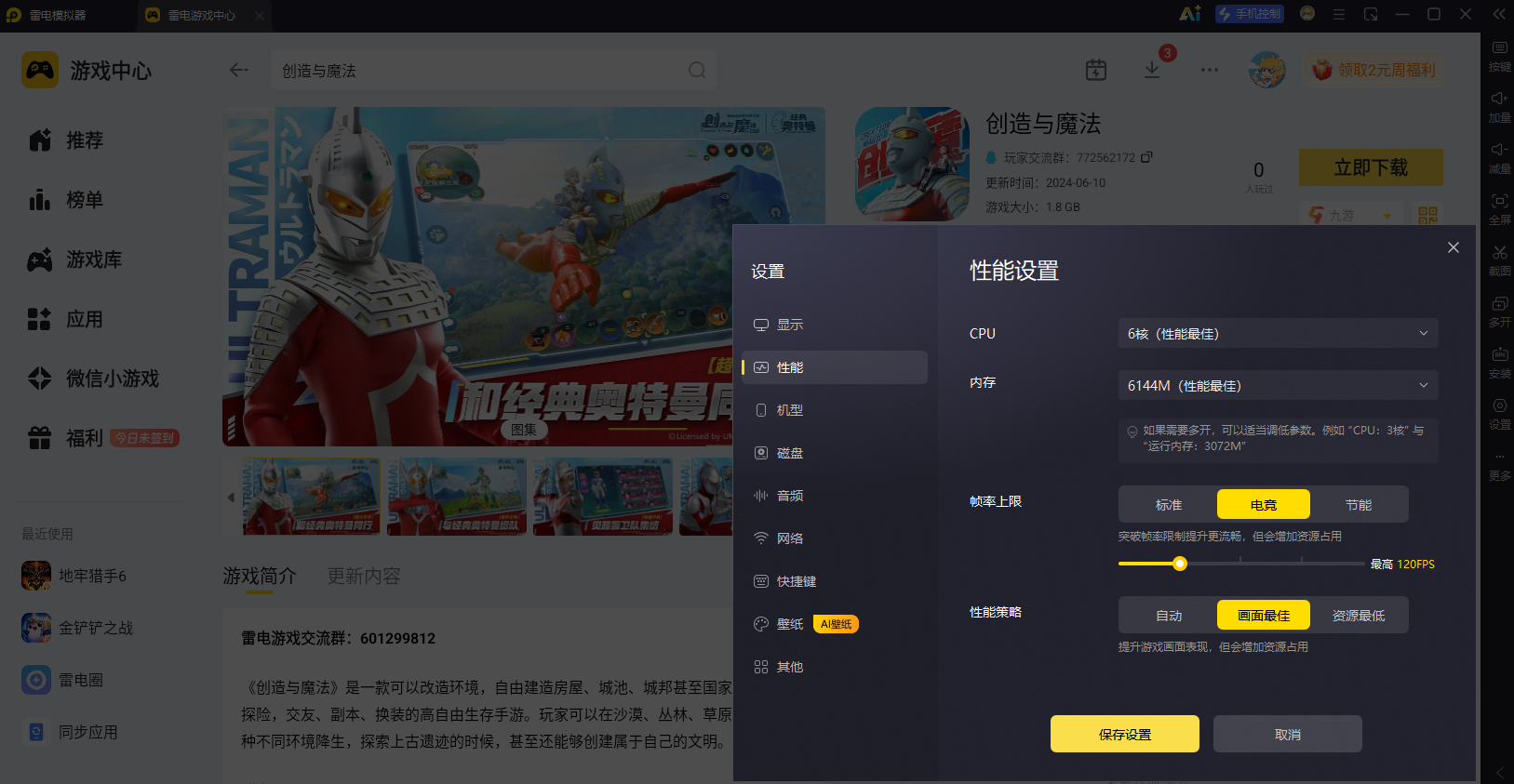Launch 地牢猎手6 from recent list
The width and height of the screenshot is (1514, 784).
(74, 576)
